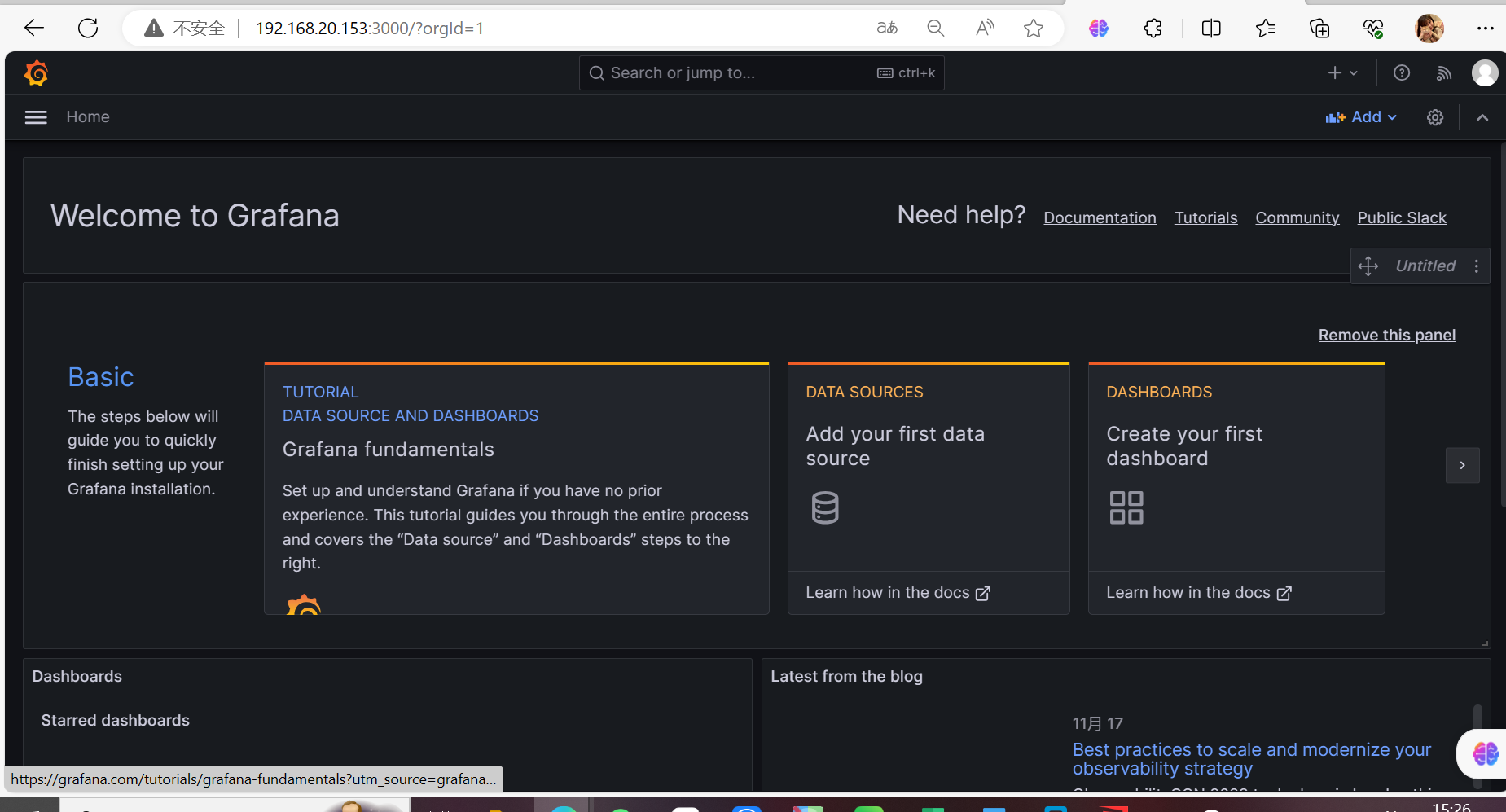
Task: Click next arrow on setup cards
Action: click(1463, 465)
